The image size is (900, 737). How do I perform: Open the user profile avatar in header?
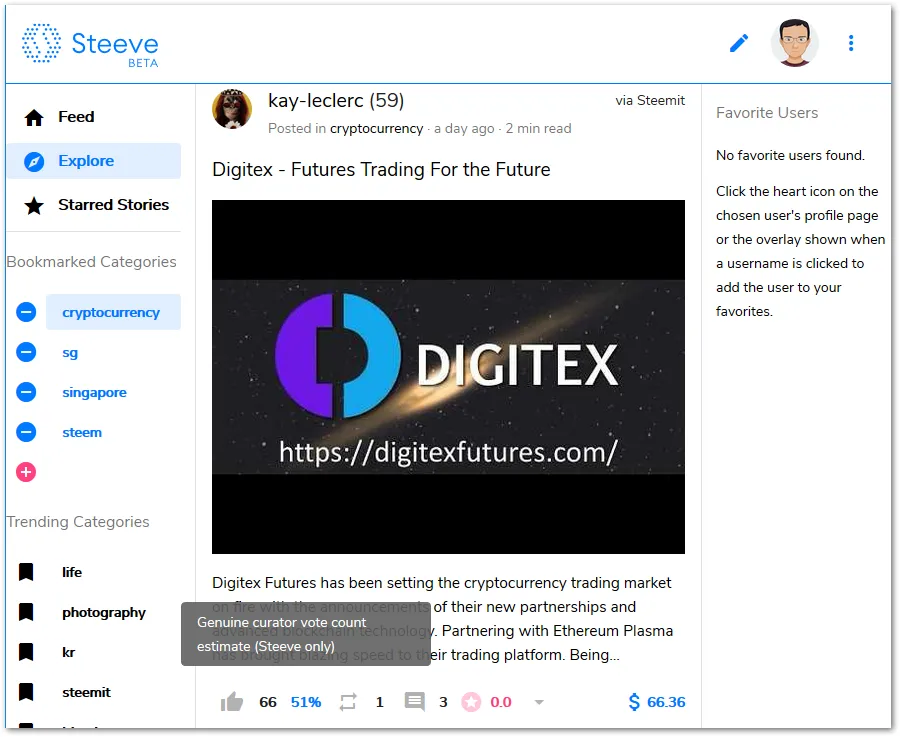(x=794, y=43)
